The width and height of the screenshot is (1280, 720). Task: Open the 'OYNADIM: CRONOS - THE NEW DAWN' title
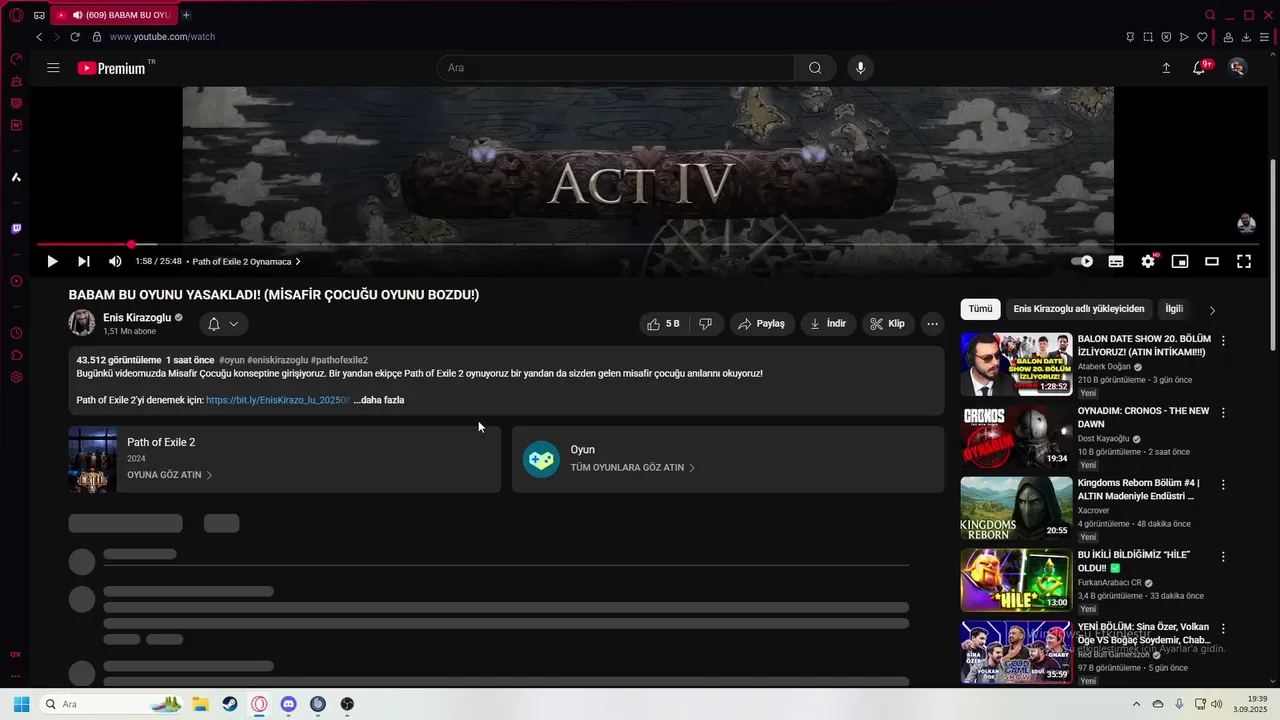click(x=1143, y=417)
